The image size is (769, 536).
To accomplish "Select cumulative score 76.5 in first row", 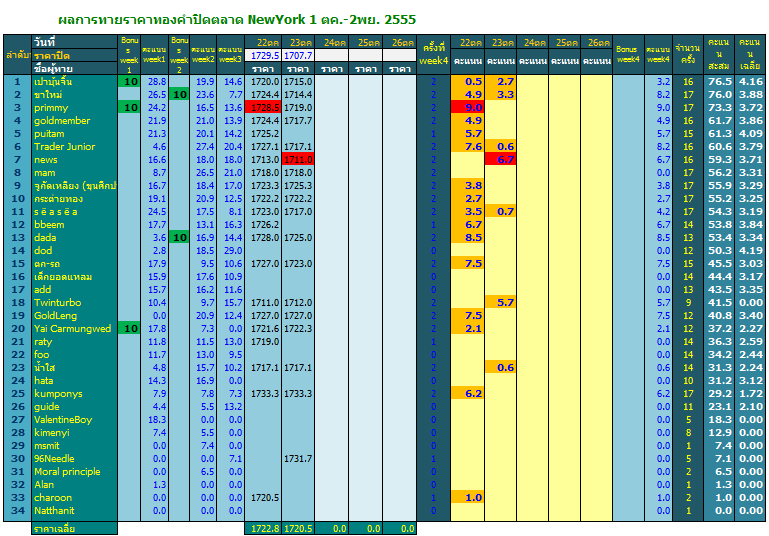I will point(718,81).
